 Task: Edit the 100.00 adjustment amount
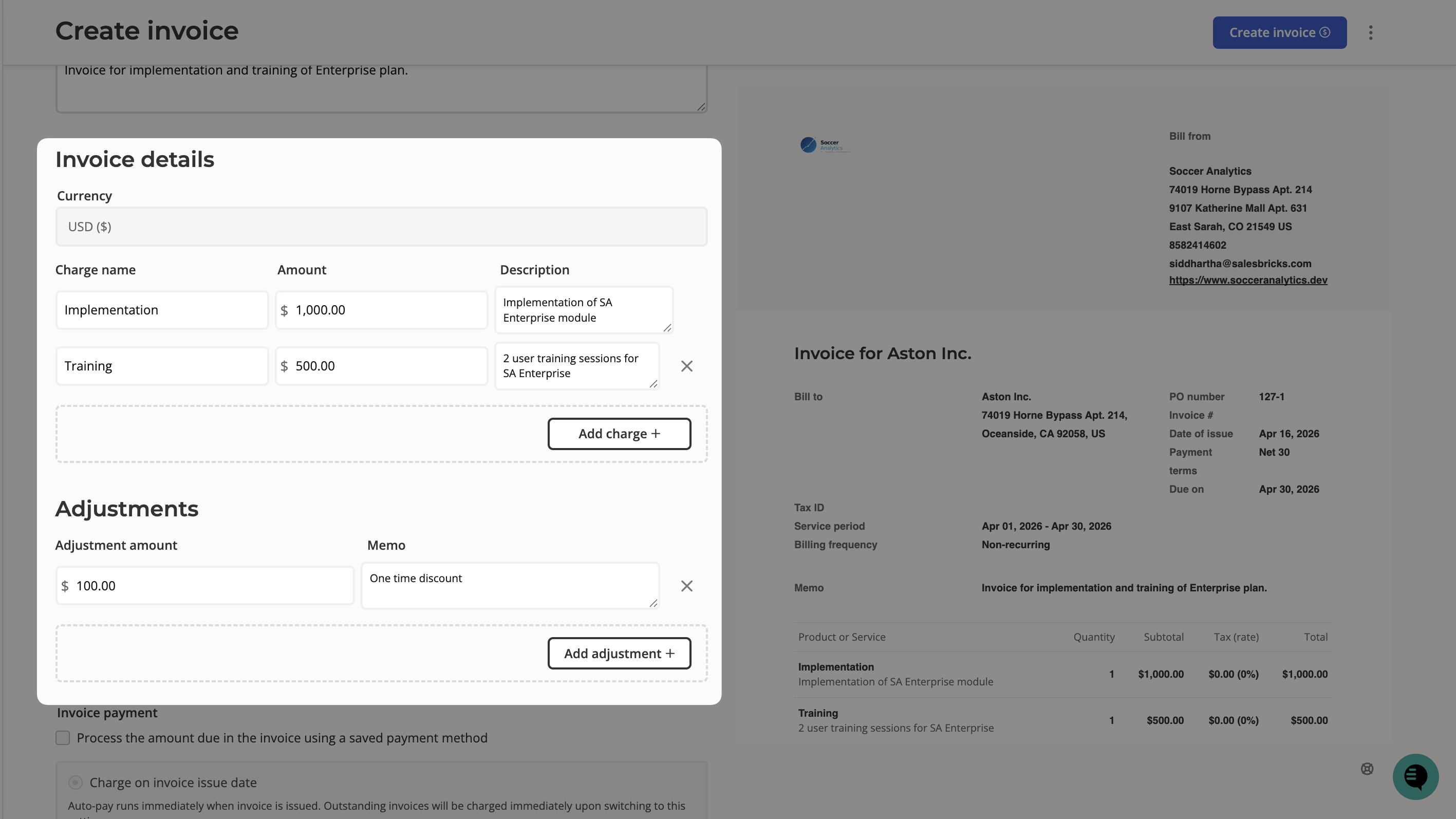tap(204, 586)
